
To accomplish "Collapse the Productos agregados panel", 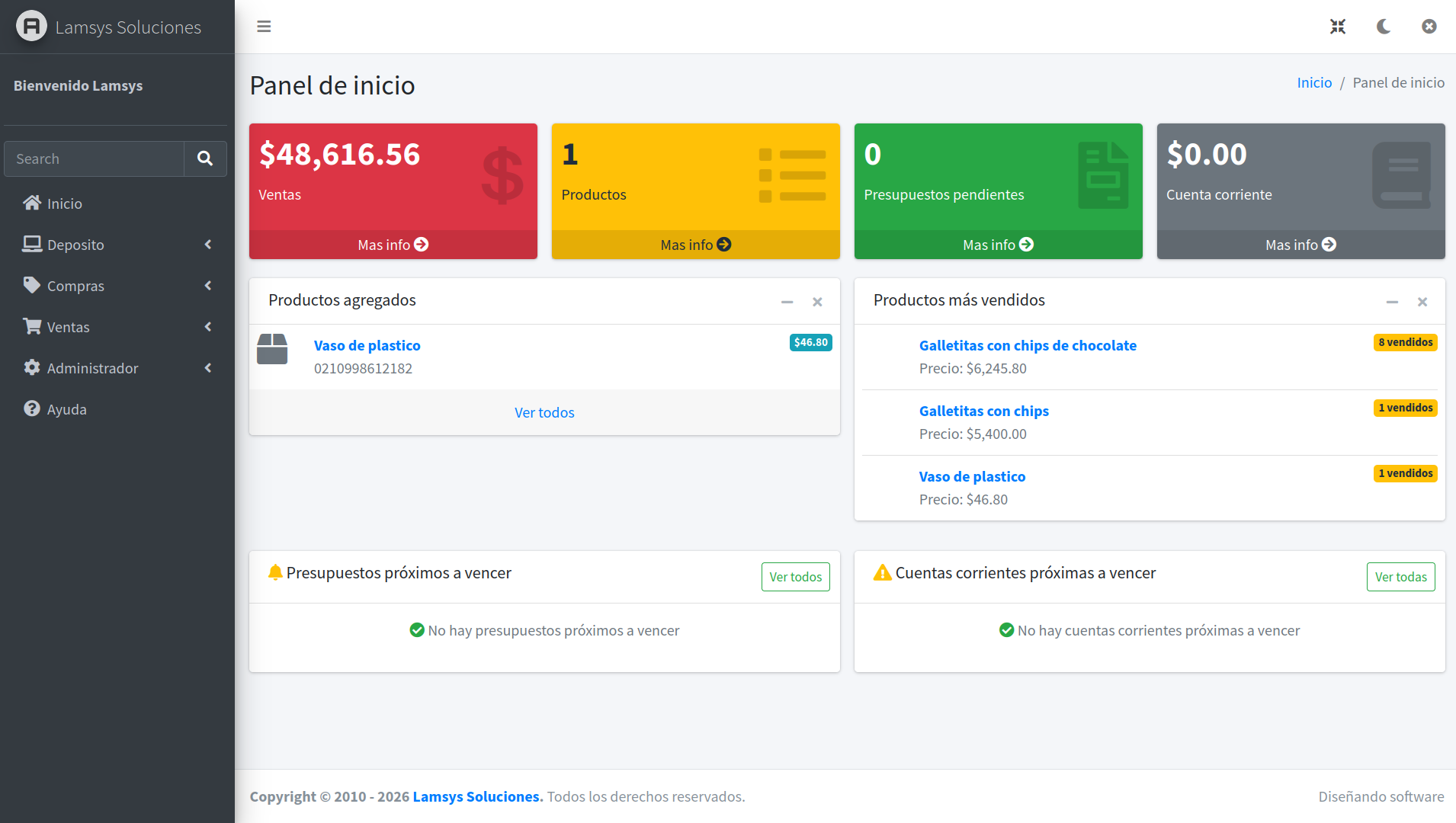I will [x=787, y=302].
